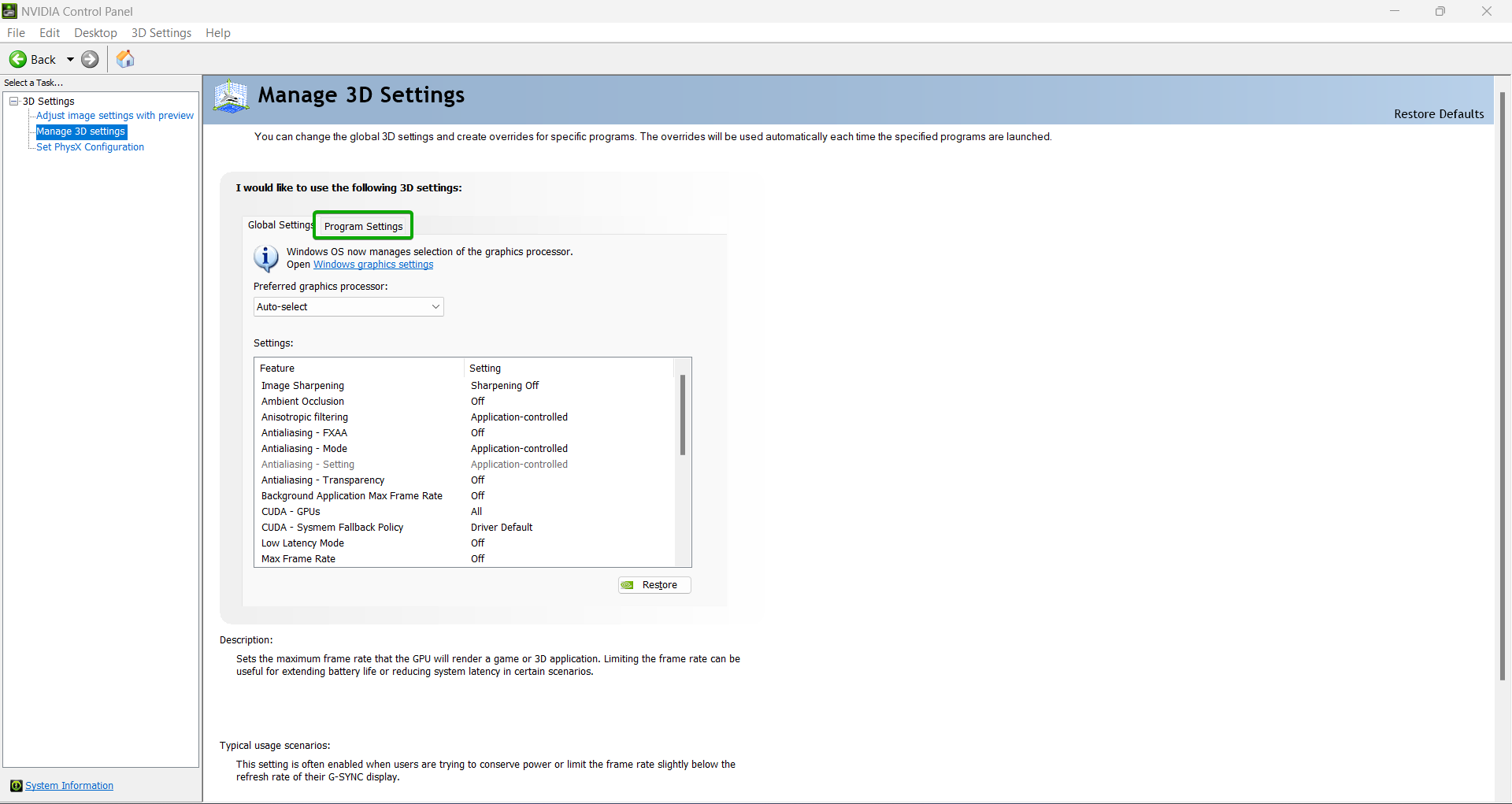Click the Restore button's green icon
This screenshot has width=1512, height=804.
coord(628,585)
